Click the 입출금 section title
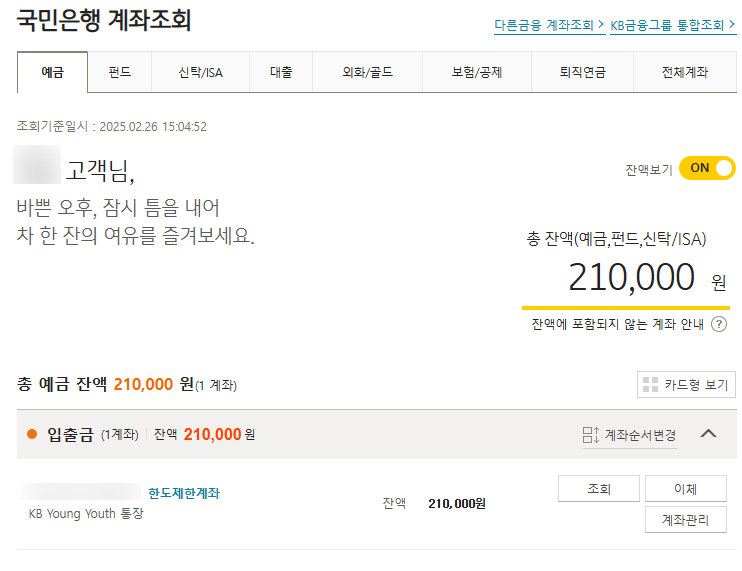This screenshot has width=742, height=571. (71, 434)
